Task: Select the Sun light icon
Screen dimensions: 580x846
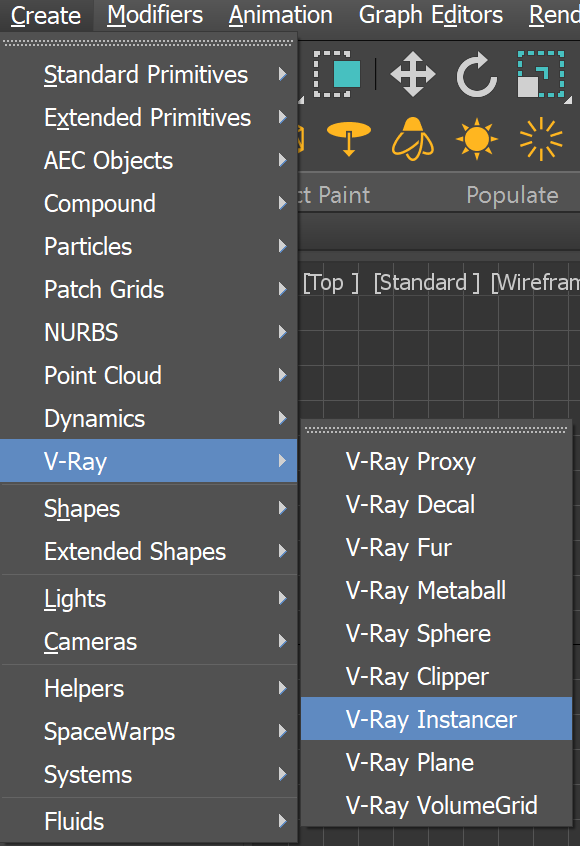Action: coord(476,140)
